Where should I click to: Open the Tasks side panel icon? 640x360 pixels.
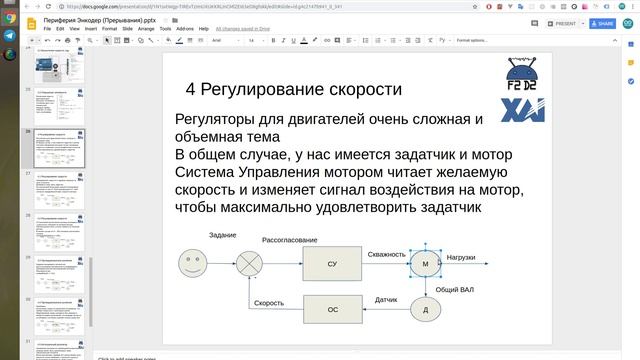point(631,81)
